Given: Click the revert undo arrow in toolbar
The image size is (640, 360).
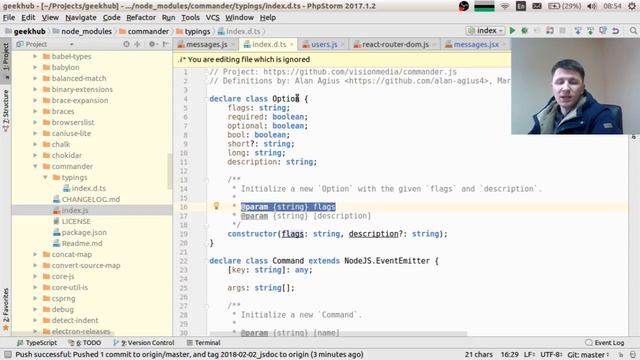Looking at the screenshot, I should pos(616,31).
